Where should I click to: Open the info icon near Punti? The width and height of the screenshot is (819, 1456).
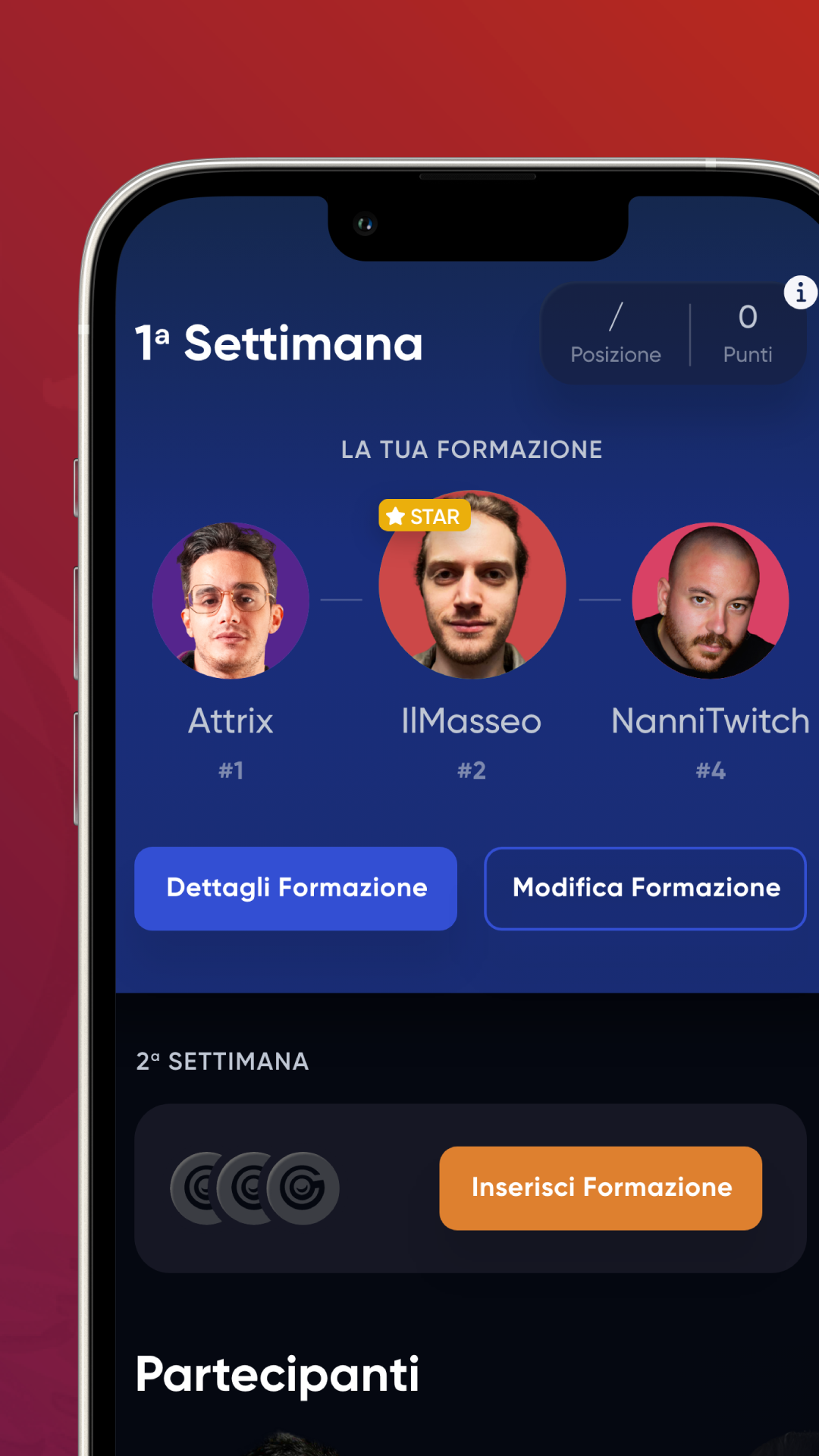click(801, 292)
